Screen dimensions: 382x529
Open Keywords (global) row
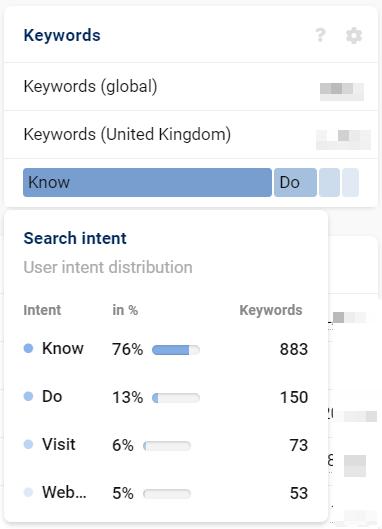click(x=191, y=87)
